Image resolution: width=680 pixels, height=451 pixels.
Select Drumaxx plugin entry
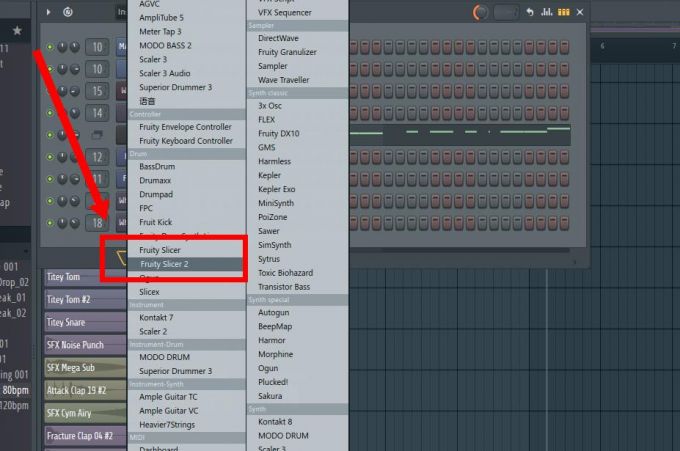[155, 180]
